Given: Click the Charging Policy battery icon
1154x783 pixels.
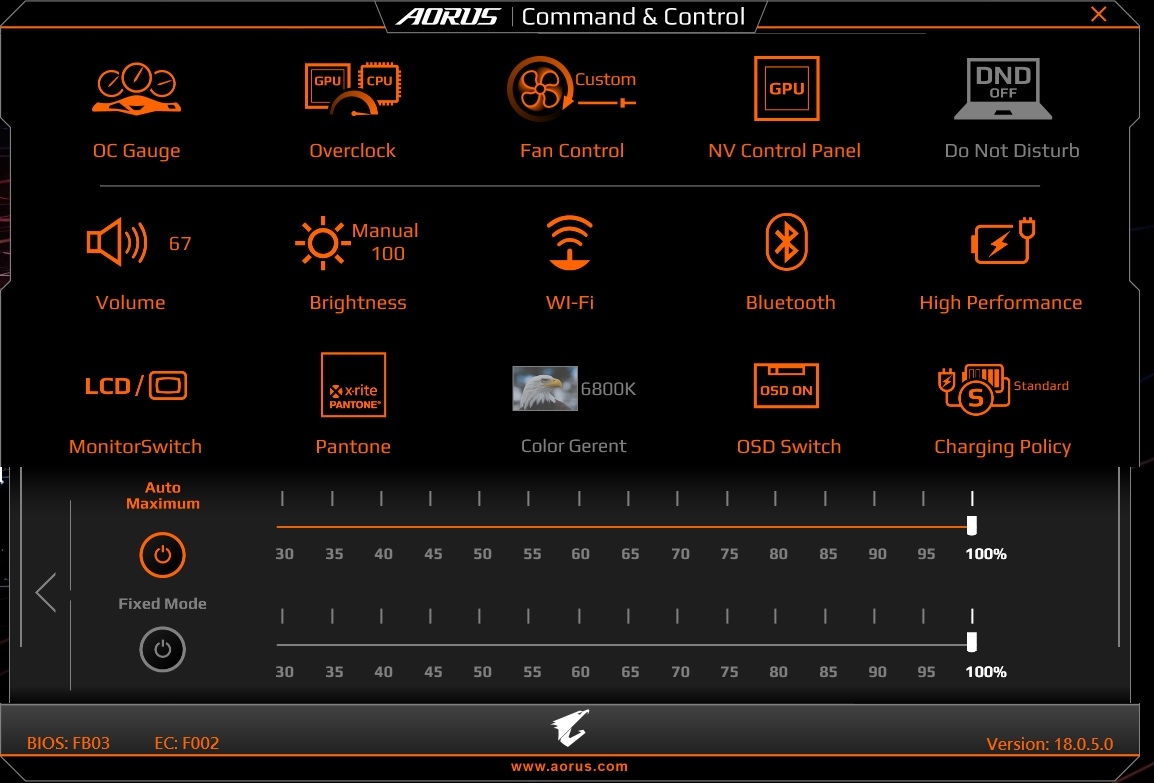Looking at the screenshot, I should coord(974,389).
